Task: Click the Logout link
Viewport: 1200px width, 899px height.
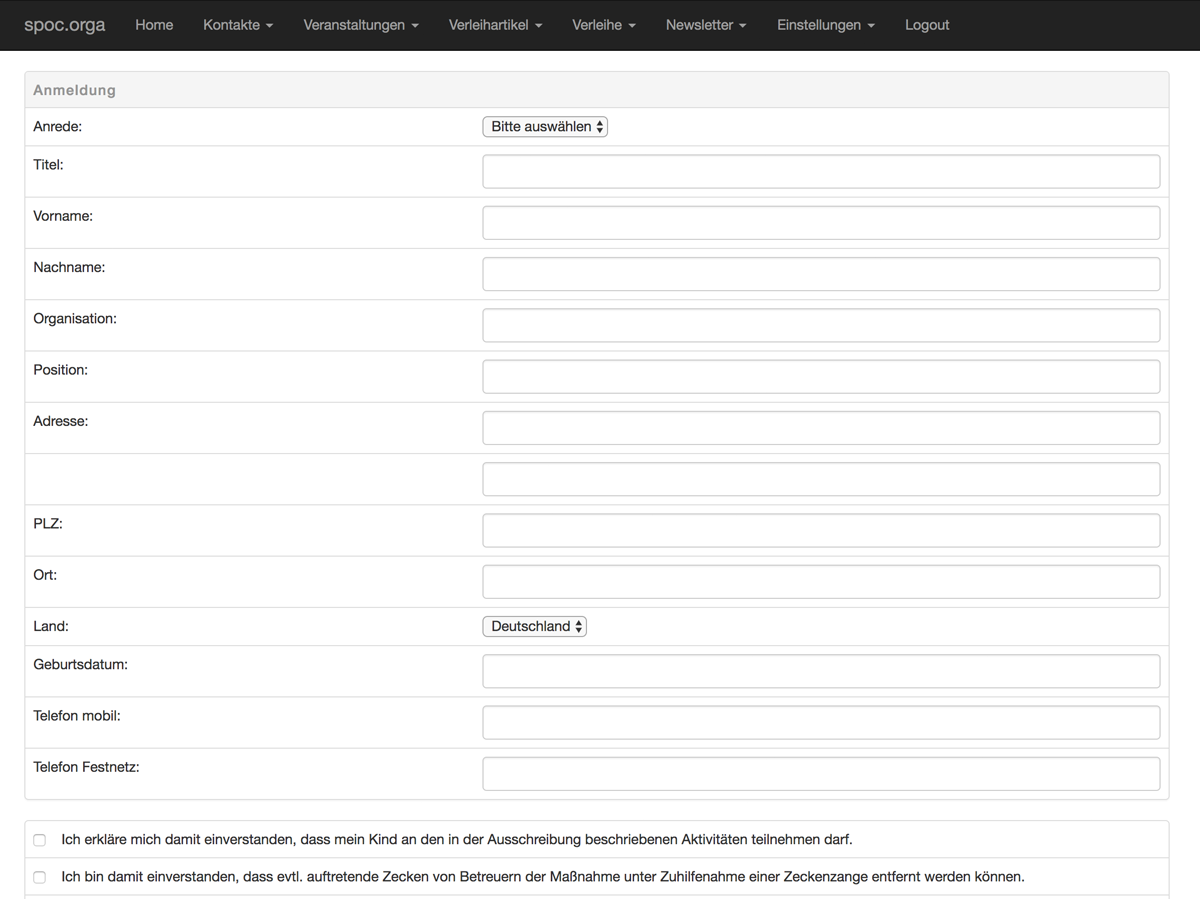Action: 927,25
